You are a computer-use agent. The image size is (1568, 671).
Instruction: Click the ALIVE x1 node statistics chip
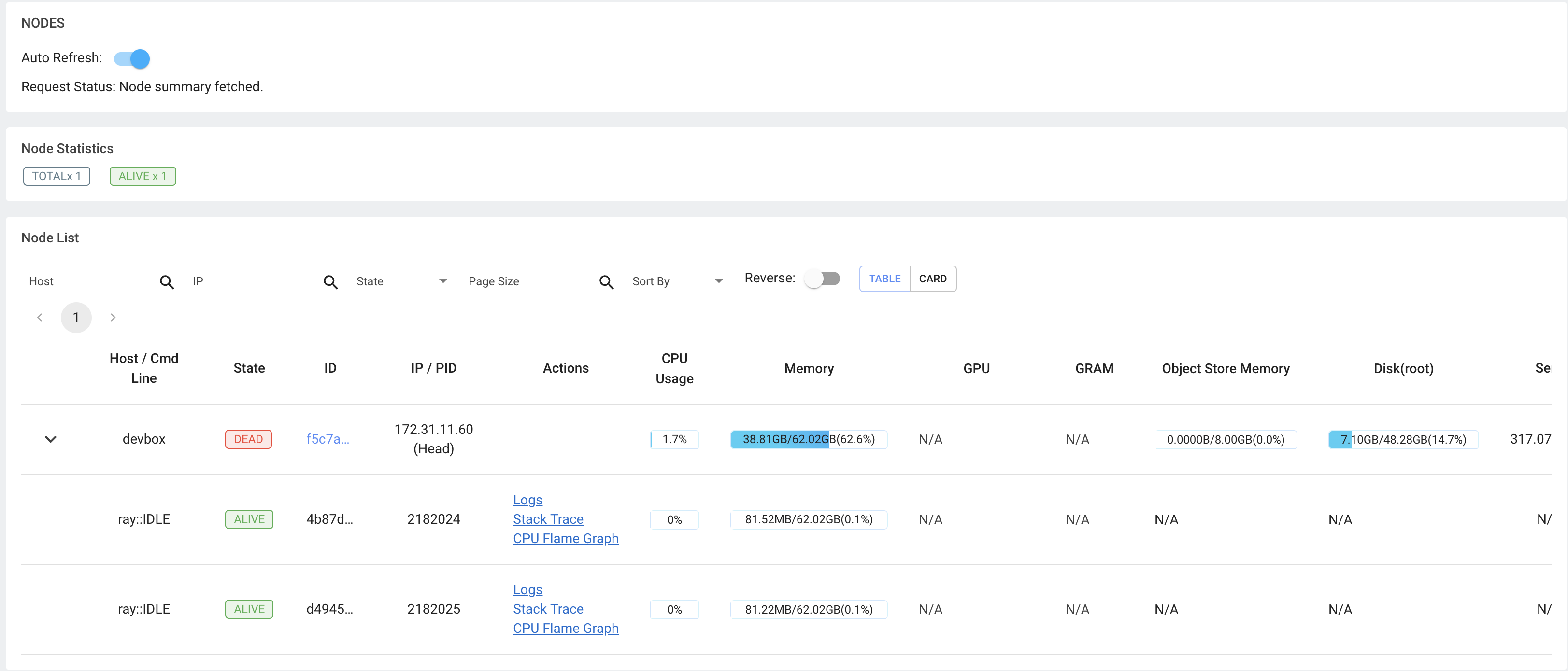pyautogui.click(x=143, y=176)
